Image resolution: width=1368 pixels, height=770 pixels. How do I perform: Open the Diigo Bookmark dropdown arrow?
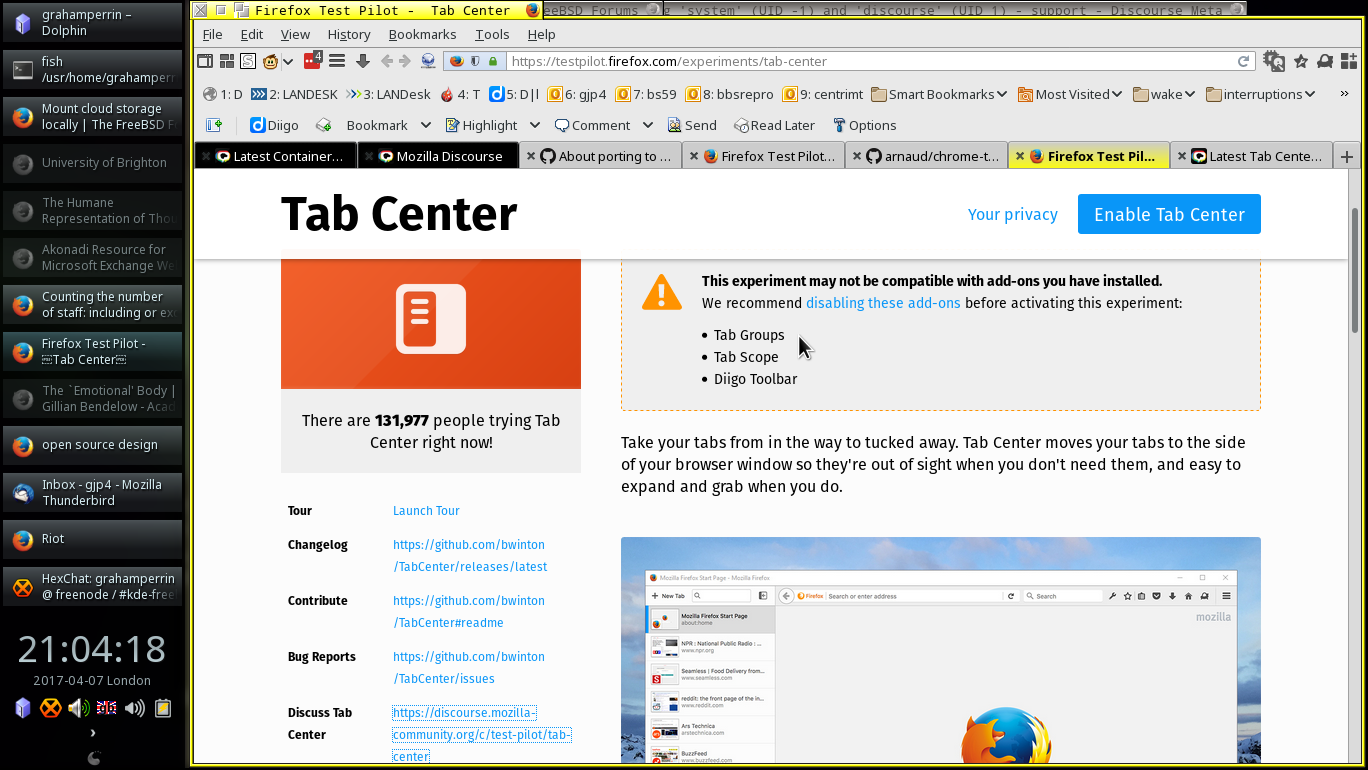pos(425,125)
